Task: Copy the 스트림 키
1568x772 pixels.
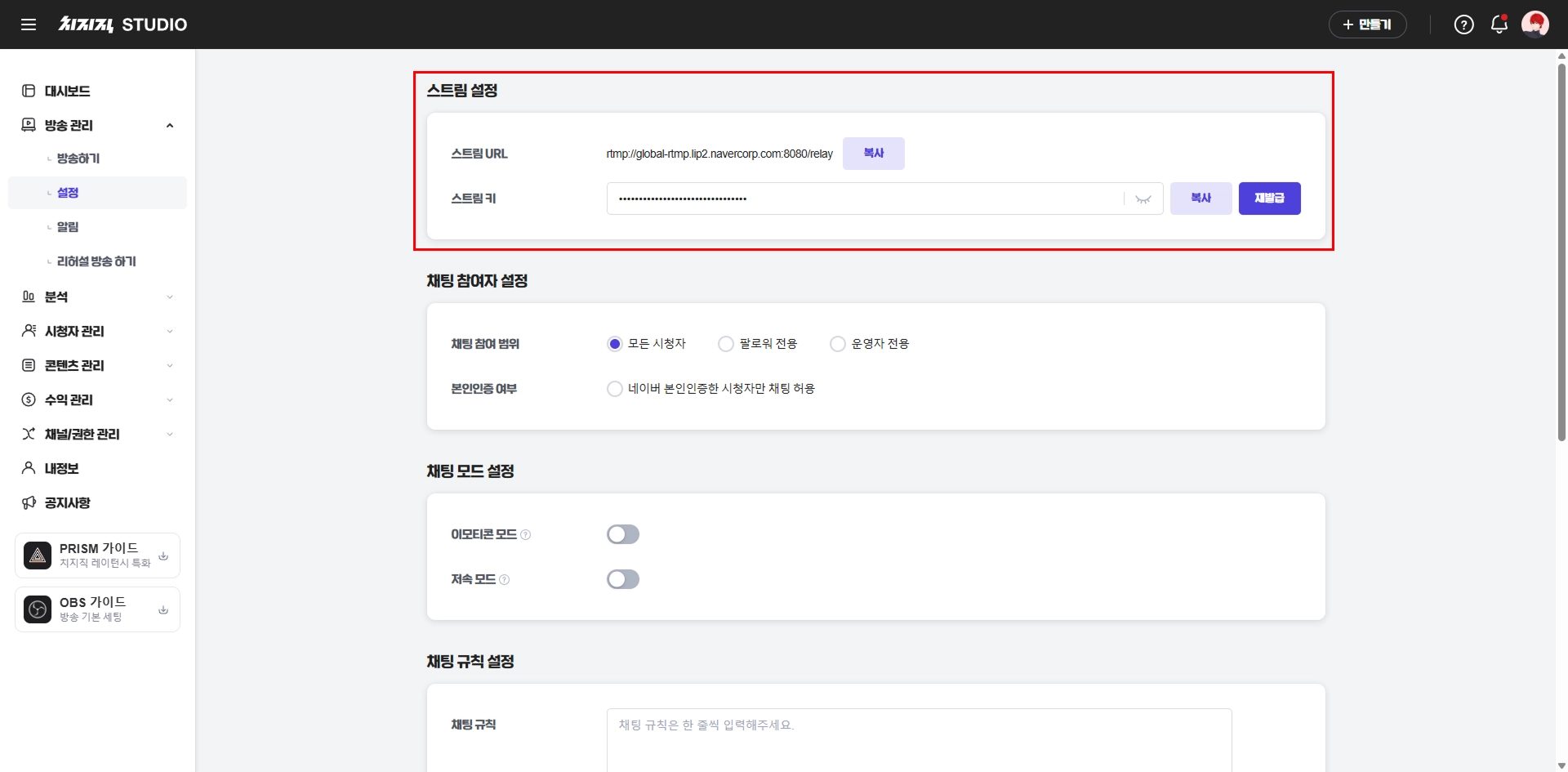Action: coord(1201,199)
